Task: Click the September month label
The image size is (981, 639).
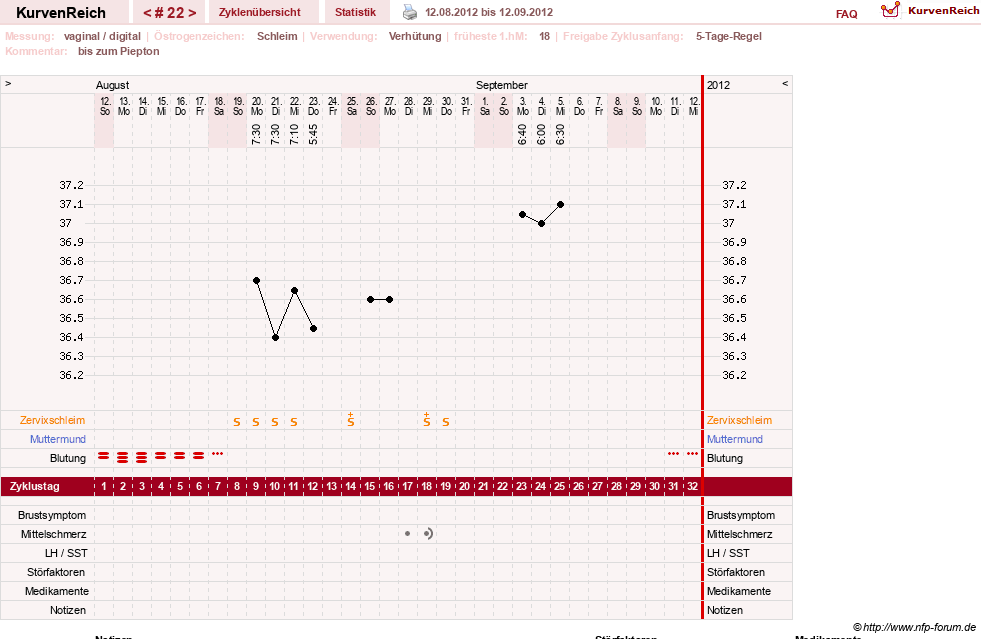Action: coord(502,85)
